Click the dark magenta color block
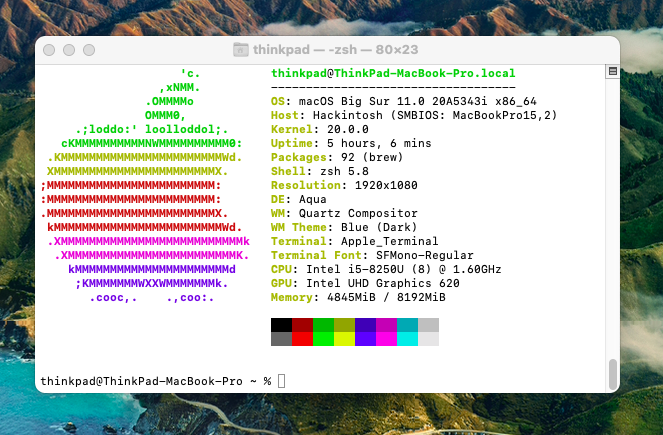This screenshot has width=663, height=435. 386,325
